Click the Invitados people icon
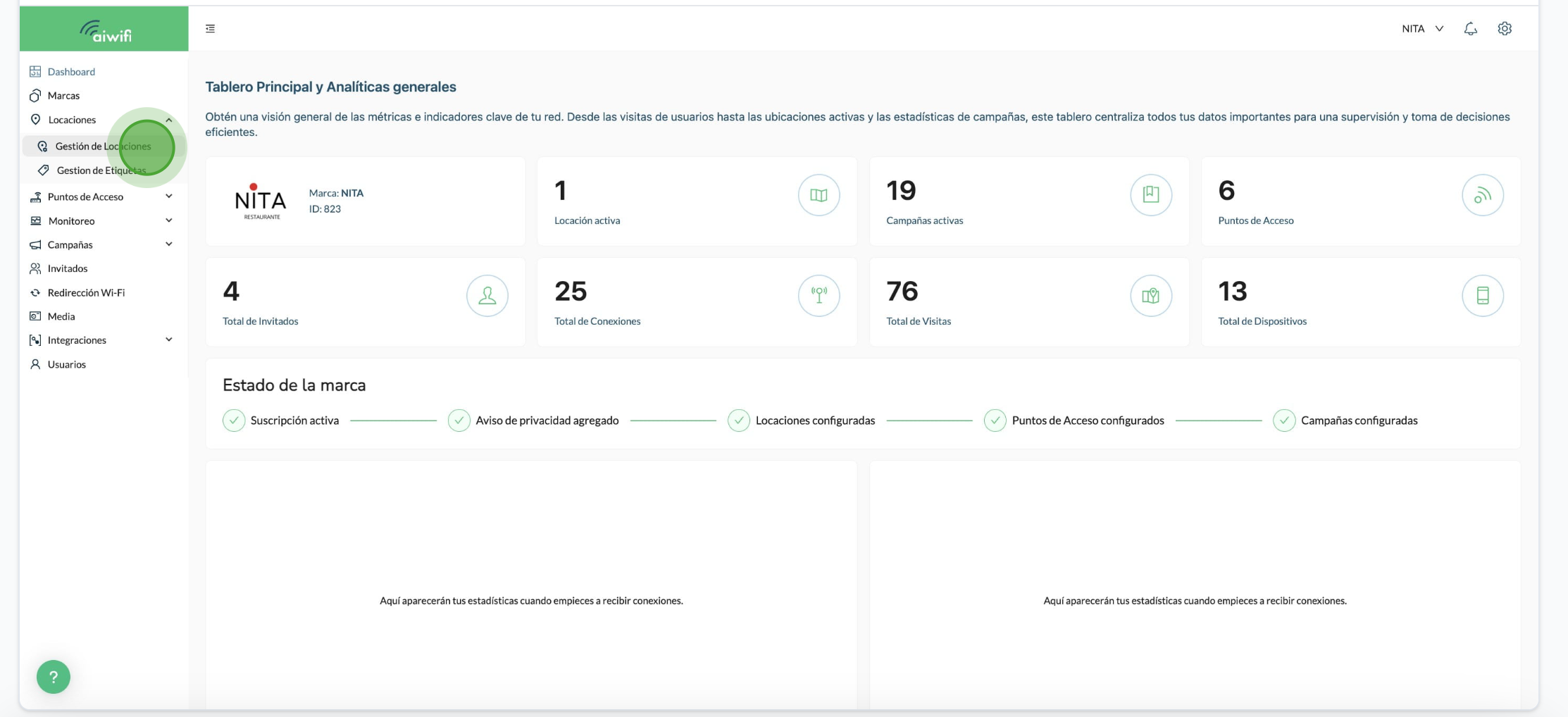 coord(35,268)
